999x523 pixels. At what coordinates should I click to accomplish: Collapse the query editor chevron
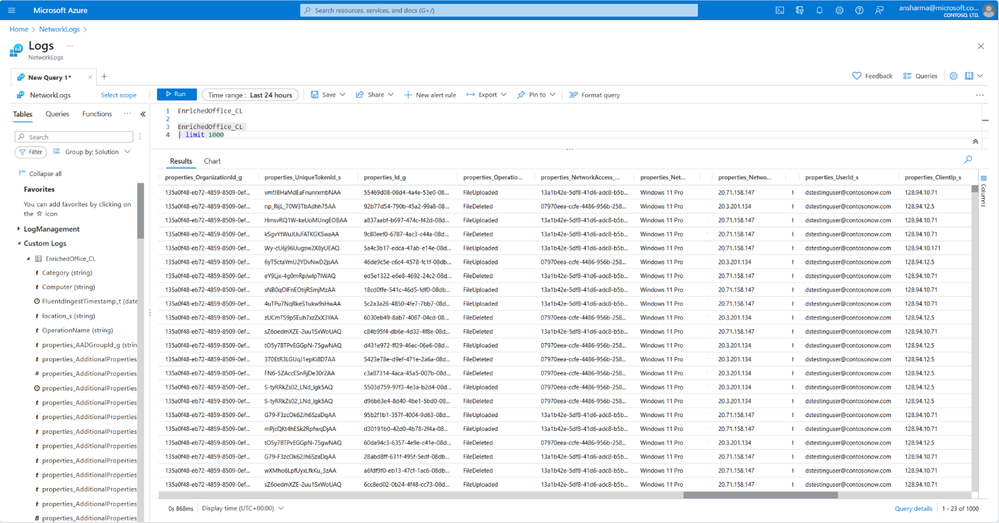(975, 141)
